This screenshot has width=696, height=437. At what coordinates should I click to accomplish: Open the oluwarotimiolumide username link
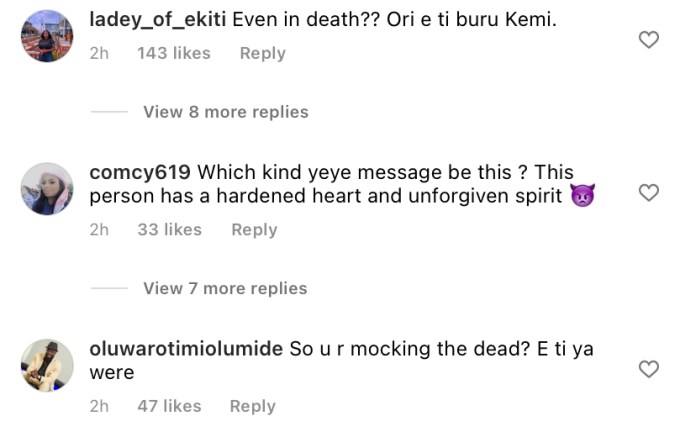pyautogui.click(x=186, y=349)
